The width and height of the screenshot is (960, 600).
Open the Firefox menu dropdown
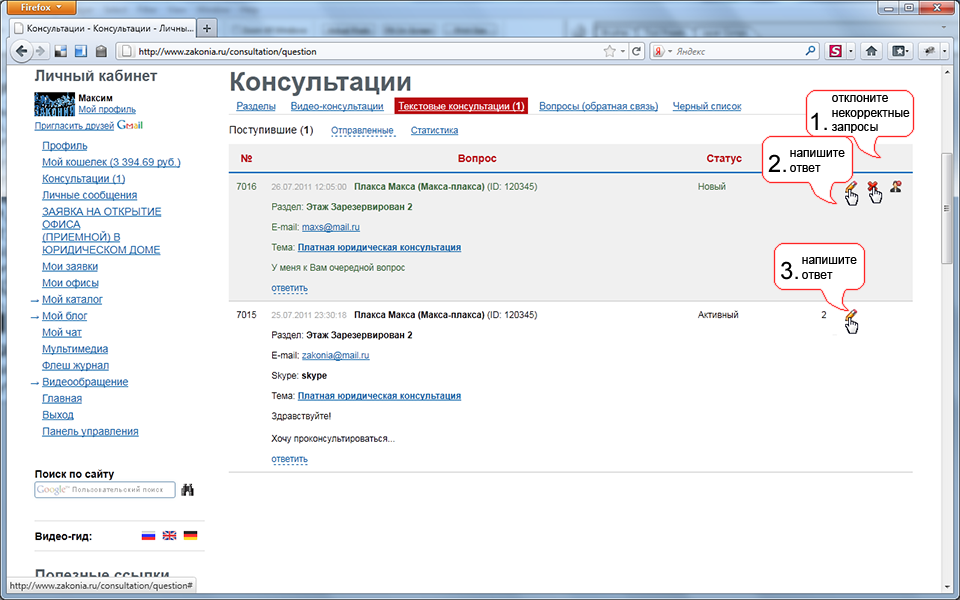click(x=42, y=7)
